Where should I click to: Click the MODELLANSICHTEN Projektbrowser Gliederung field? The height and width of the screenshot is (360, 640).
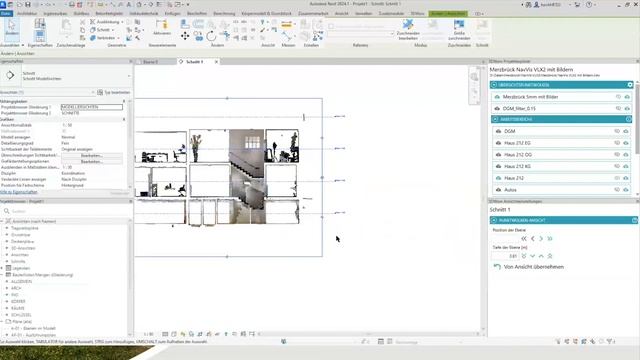91,107
